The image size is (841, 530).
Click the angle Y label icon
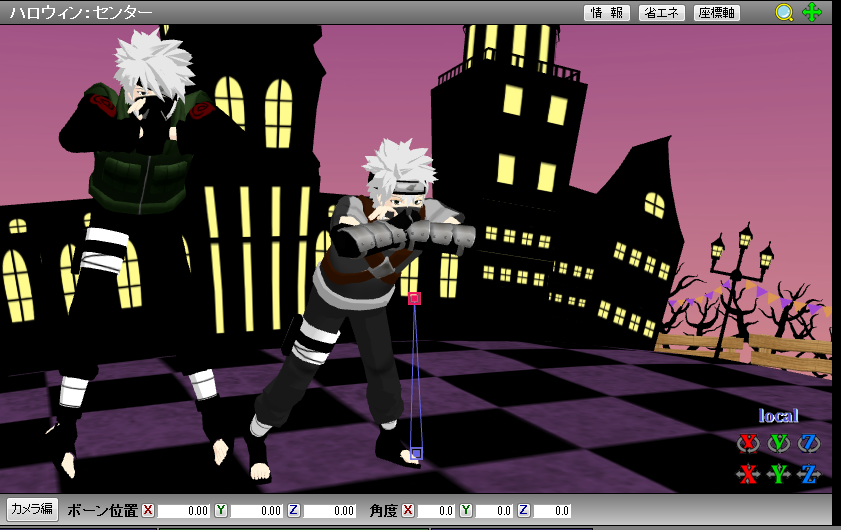pos(466,510)
